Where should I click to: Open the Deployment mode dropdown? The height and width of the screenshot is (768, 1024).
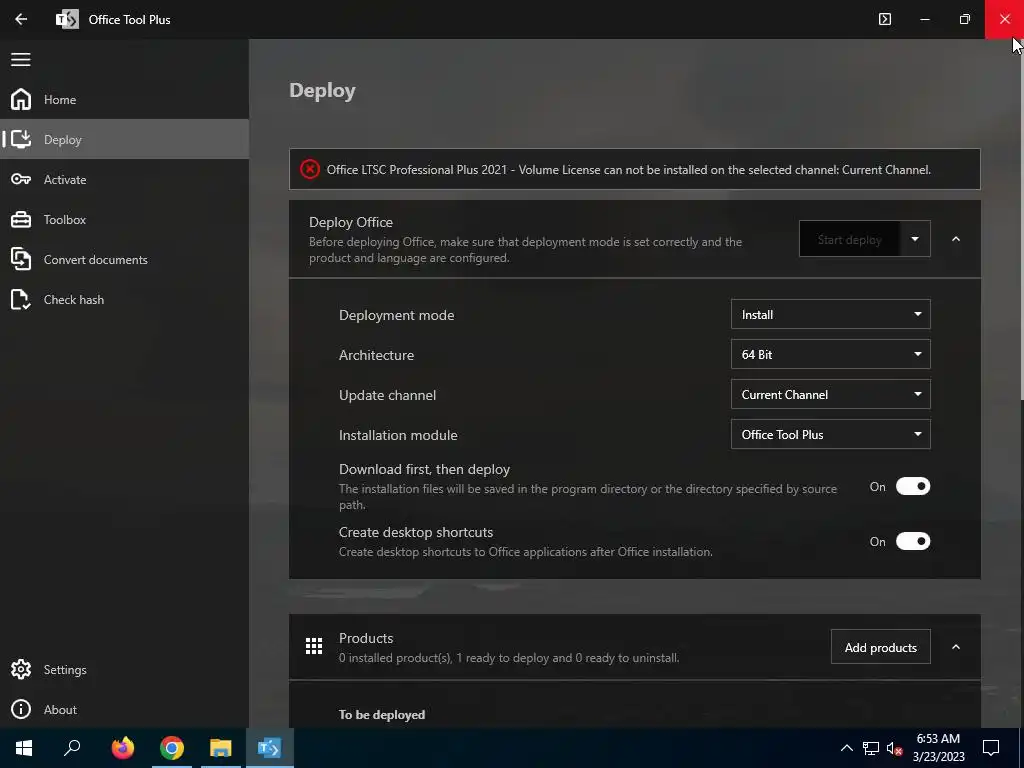click(831, 315)
